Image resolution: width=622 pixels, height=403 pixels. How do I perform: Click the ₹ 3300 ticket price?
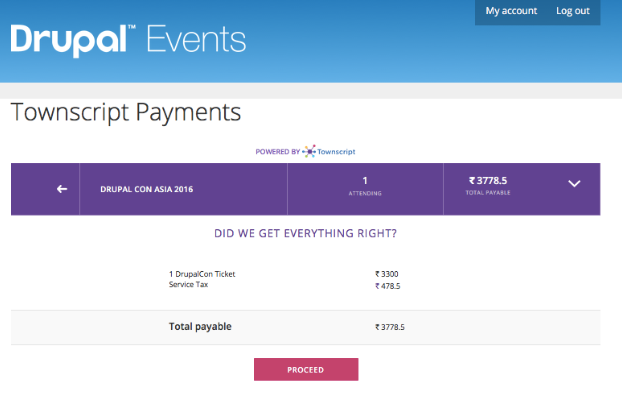click(387, 274)
